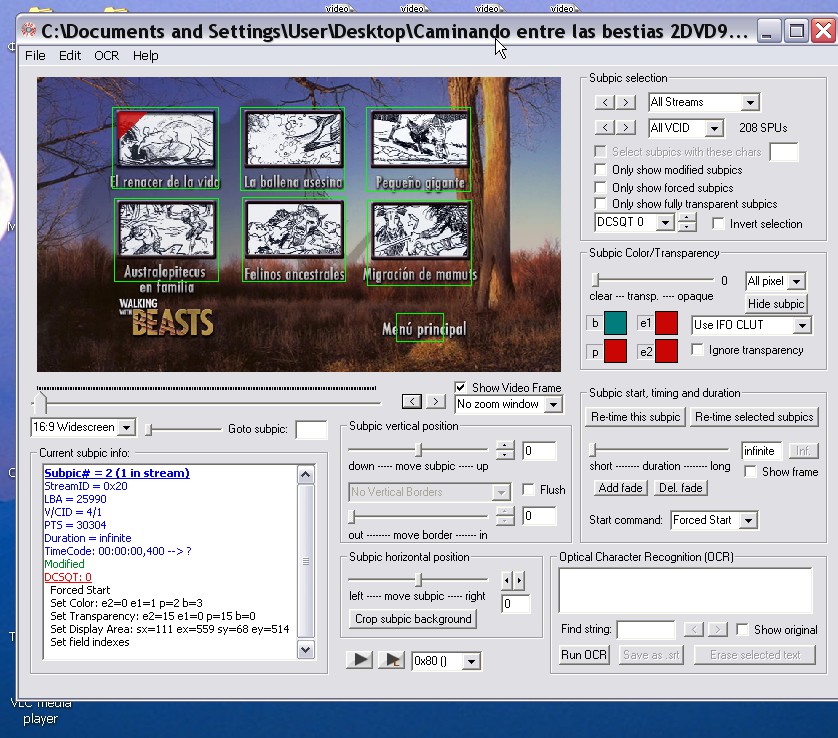Click Crop subpic background button
Image resolution: width=838 pixels, height=738 pixels.
(x=413, y=619)
